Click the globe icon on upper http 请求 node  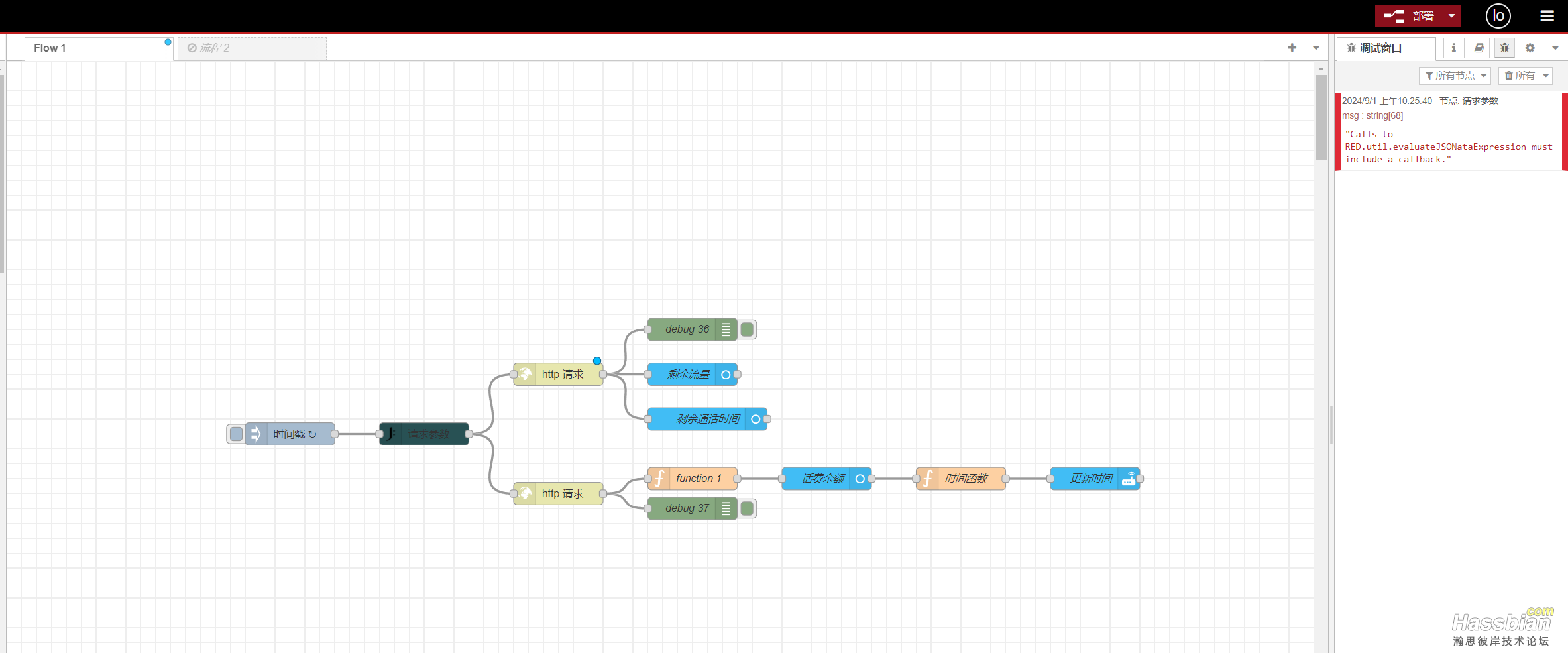point(525,375)
